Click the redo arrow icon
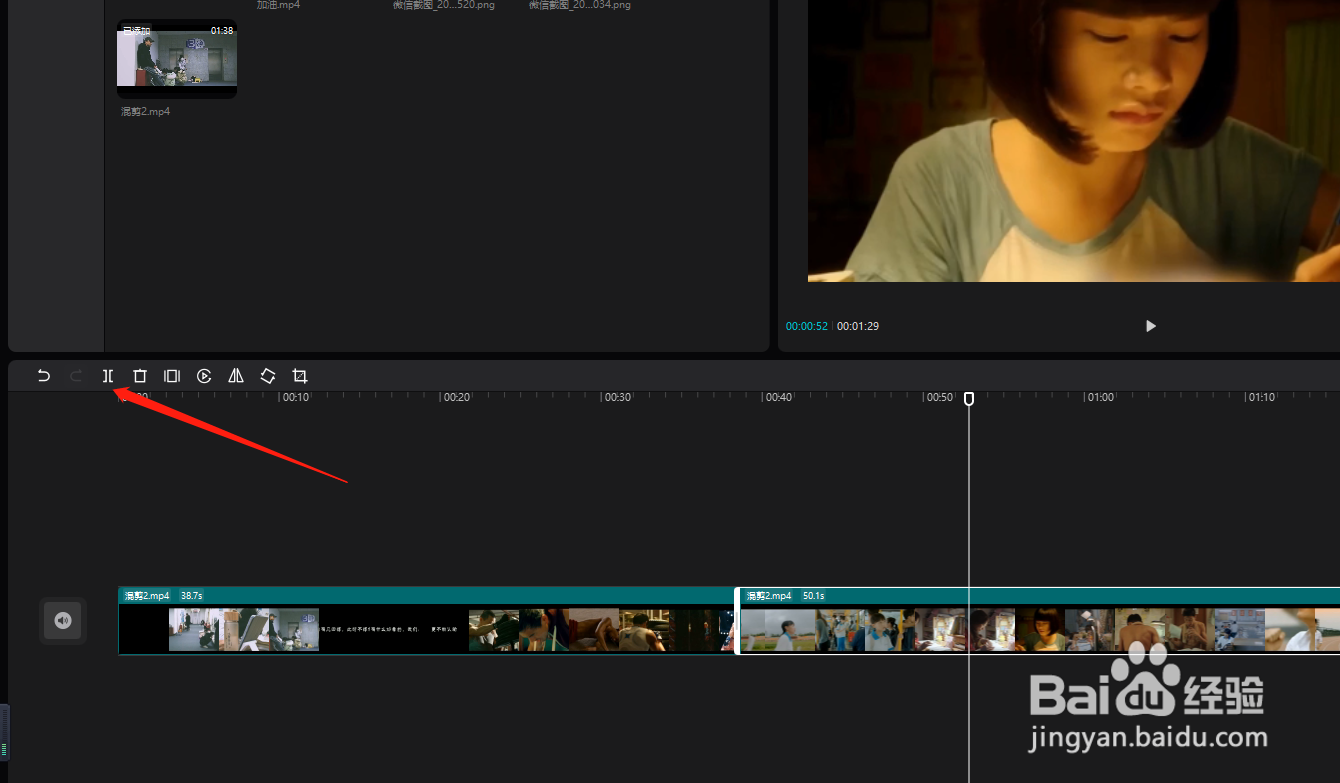Viewport: 1340px width, 783px height. click(x=76, y=376)
